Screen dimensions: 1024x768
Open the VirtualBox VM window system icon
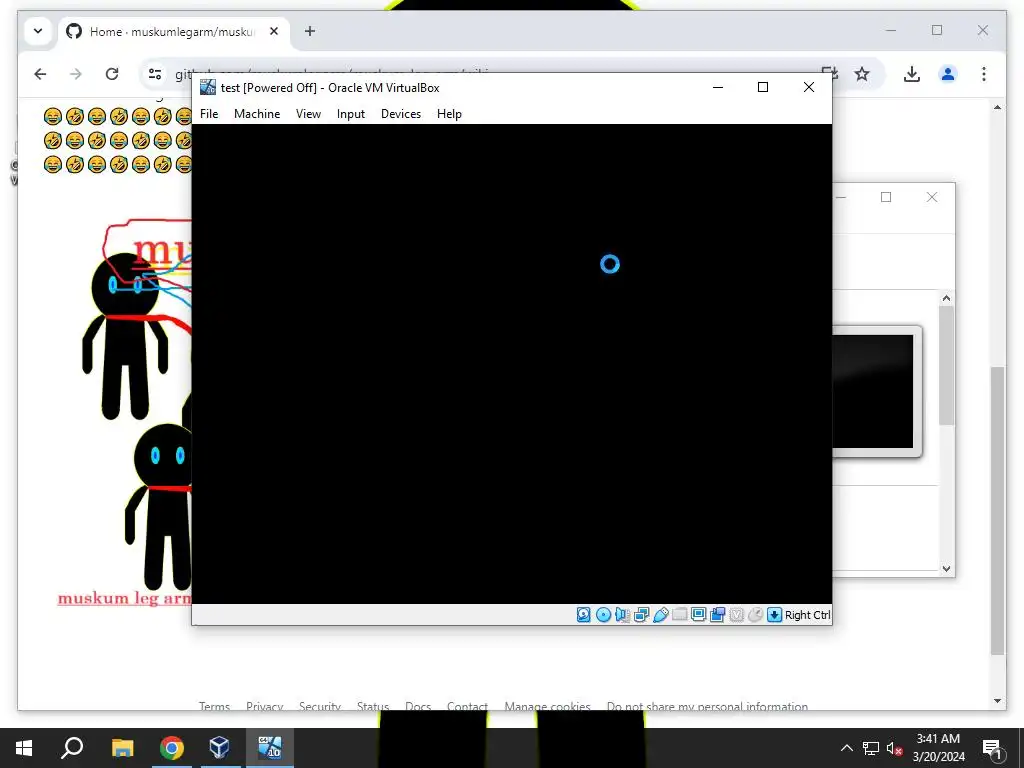click(x=208, y=87)
